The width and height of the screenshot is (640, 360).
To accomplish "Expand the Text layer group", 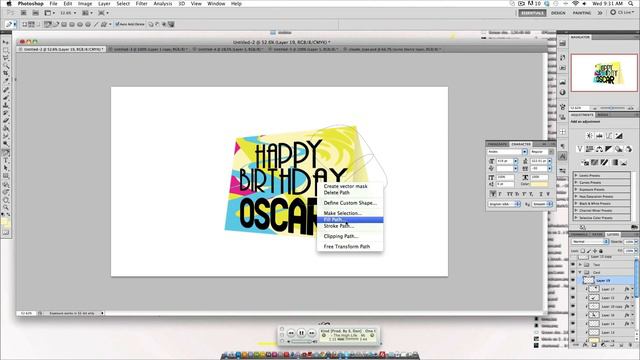I will click(x=580, y=264).
